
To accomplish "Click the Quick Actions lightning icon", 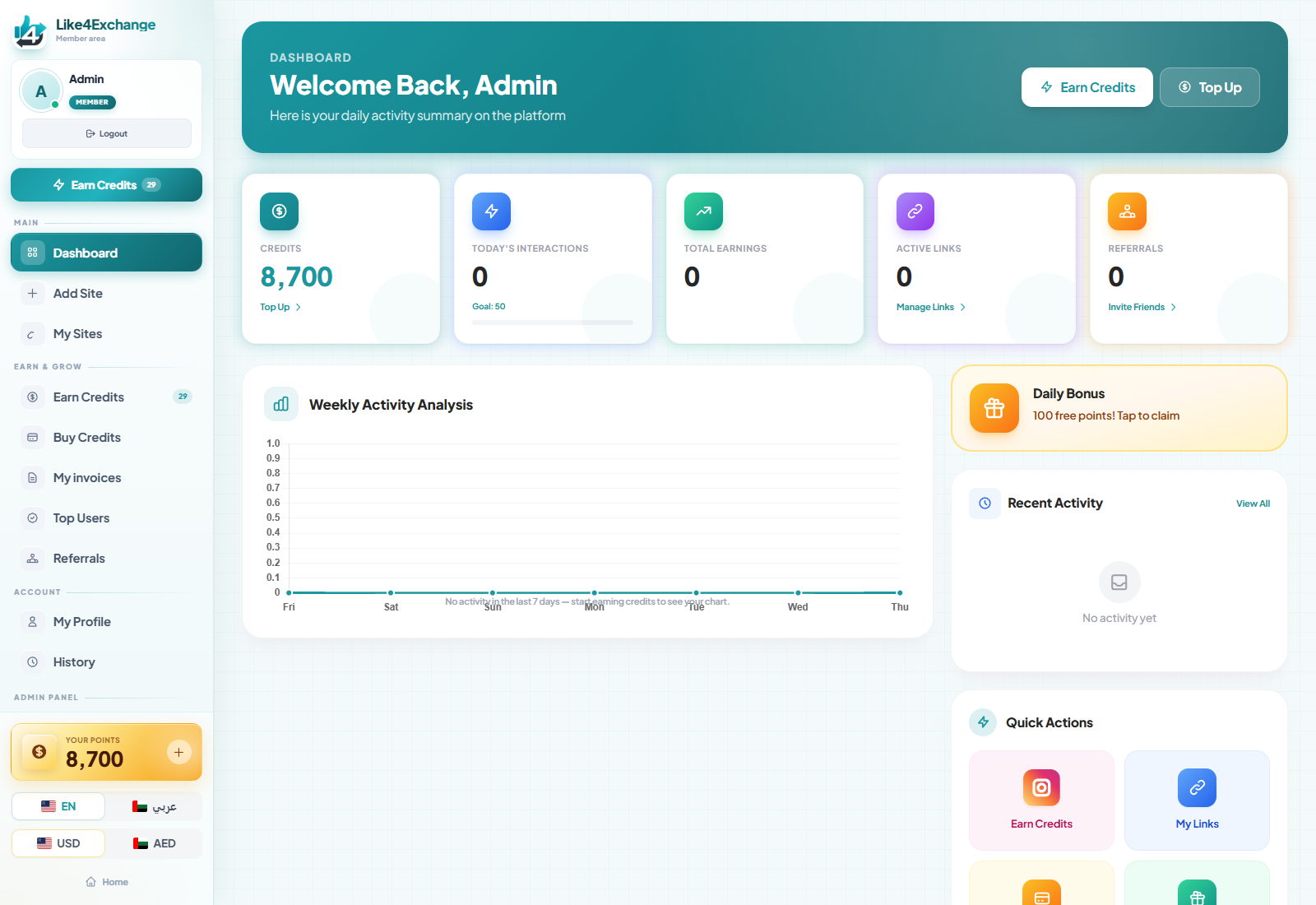I will (983, 722).
